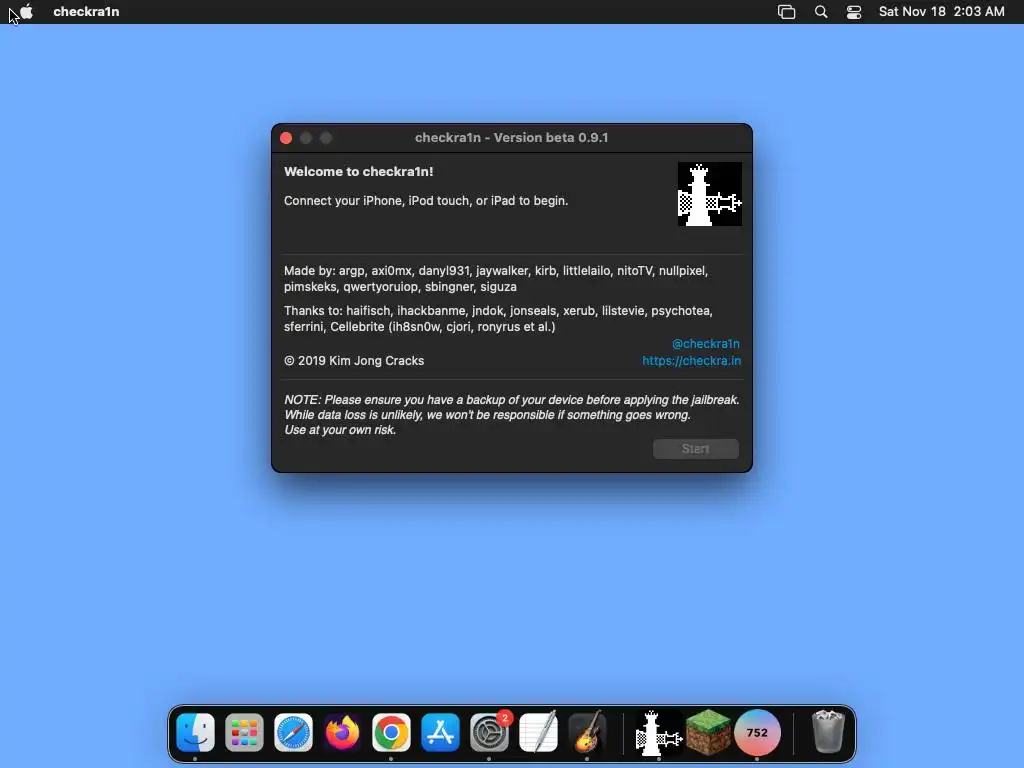The width and height of the screenshot is (1024, 768).
Task: Open Finder from the Dock
Action: click(195, 732)
